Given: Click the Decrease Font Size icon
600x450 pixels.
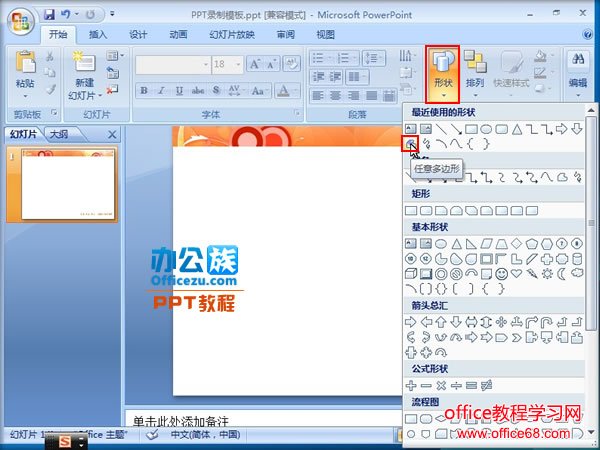Looking at the screenshot, I should coord(271,64).
